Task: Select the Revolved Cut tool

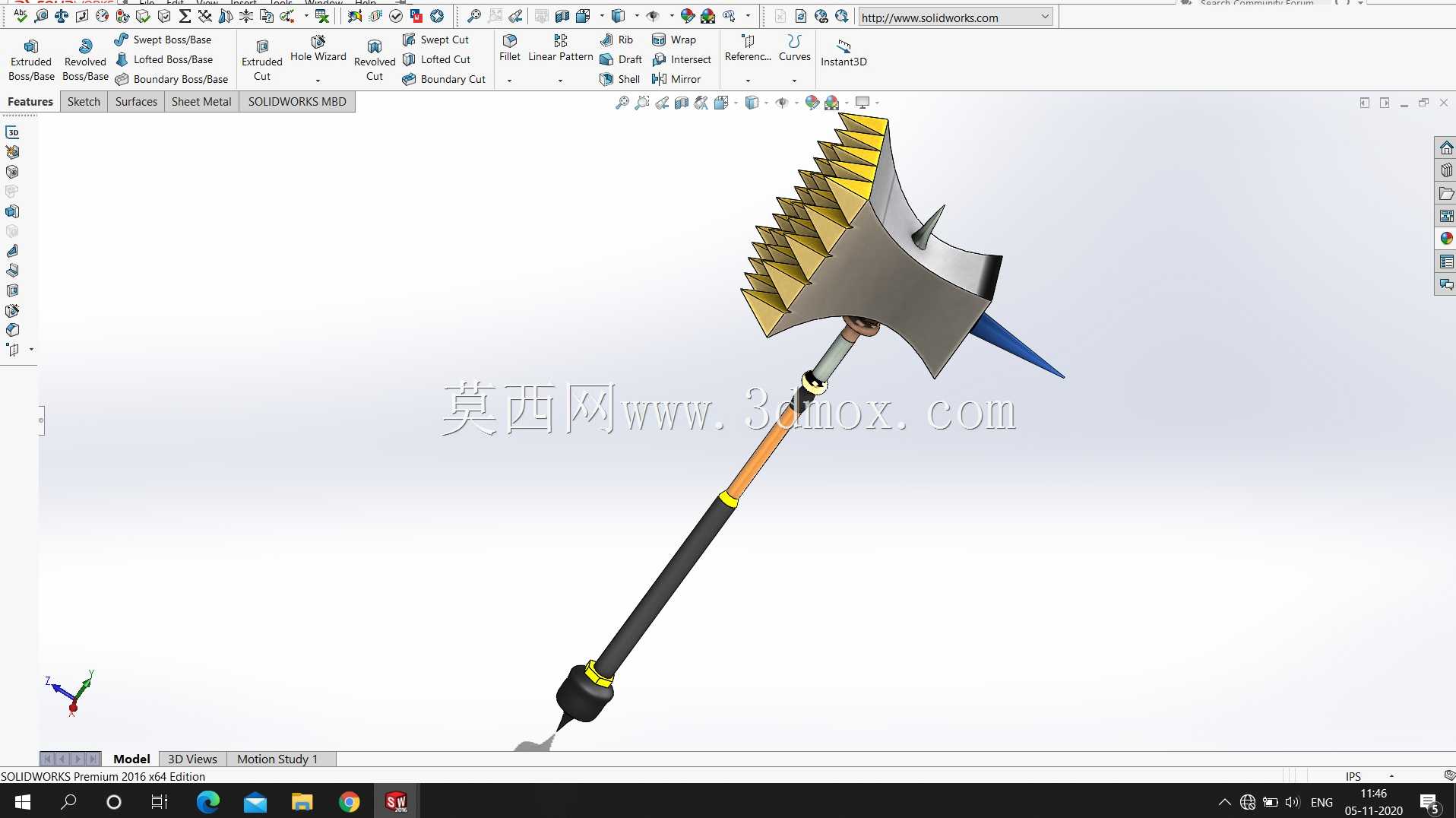Action: (375, 59)
